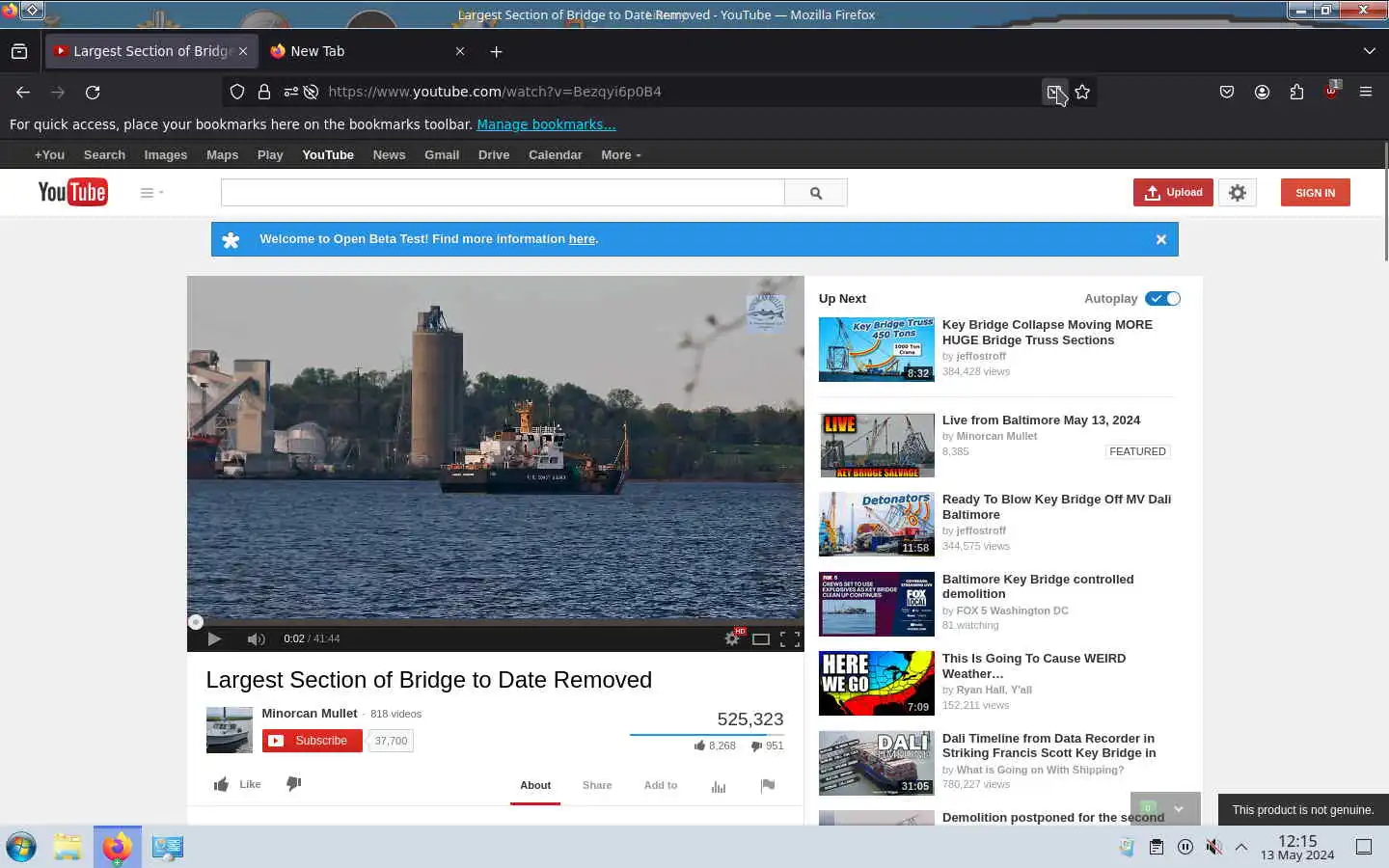Click the Manage bookmarks link
This screenshot has height=868, width=1389.
click(546, 124)
